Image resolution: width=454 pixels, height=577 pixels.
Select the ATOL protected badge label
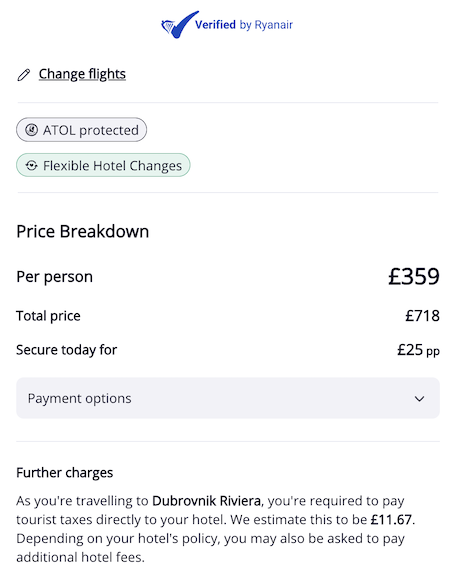coord(91,130)
